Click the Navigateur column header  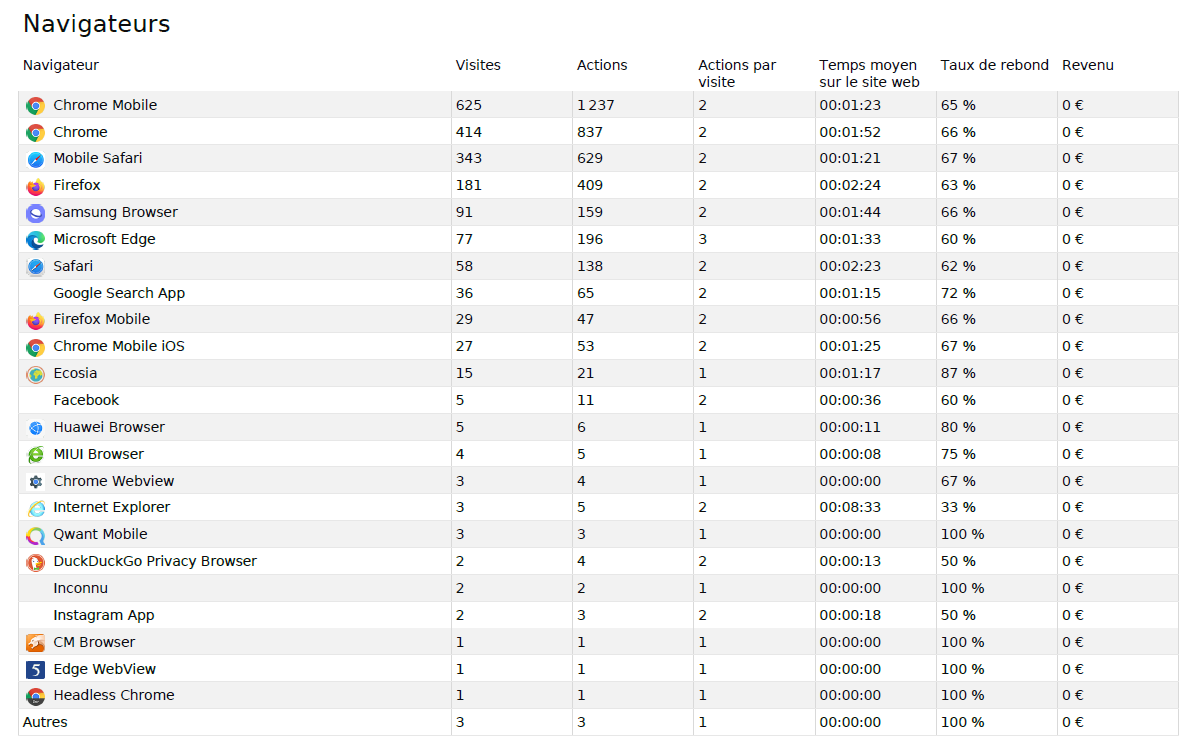pyautogui.click(x=60, y=65)
